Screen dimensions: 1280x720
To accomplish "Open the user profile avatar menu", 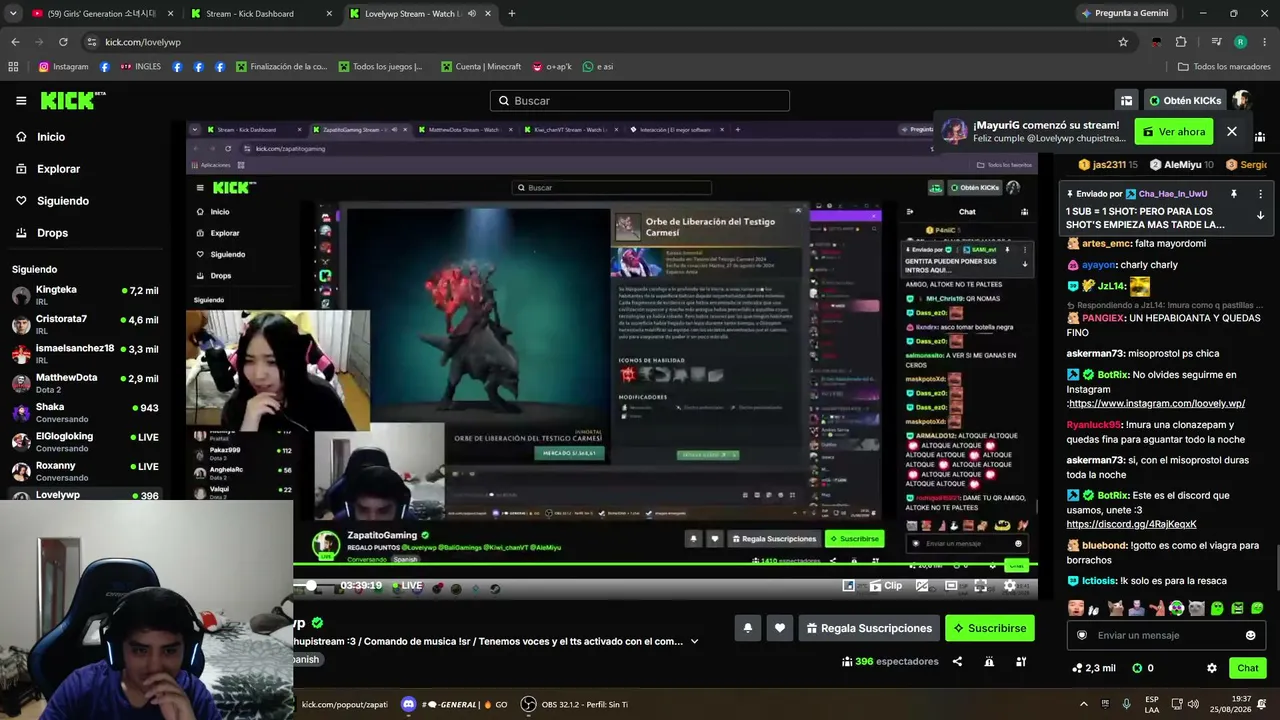I will (1242, 101).
